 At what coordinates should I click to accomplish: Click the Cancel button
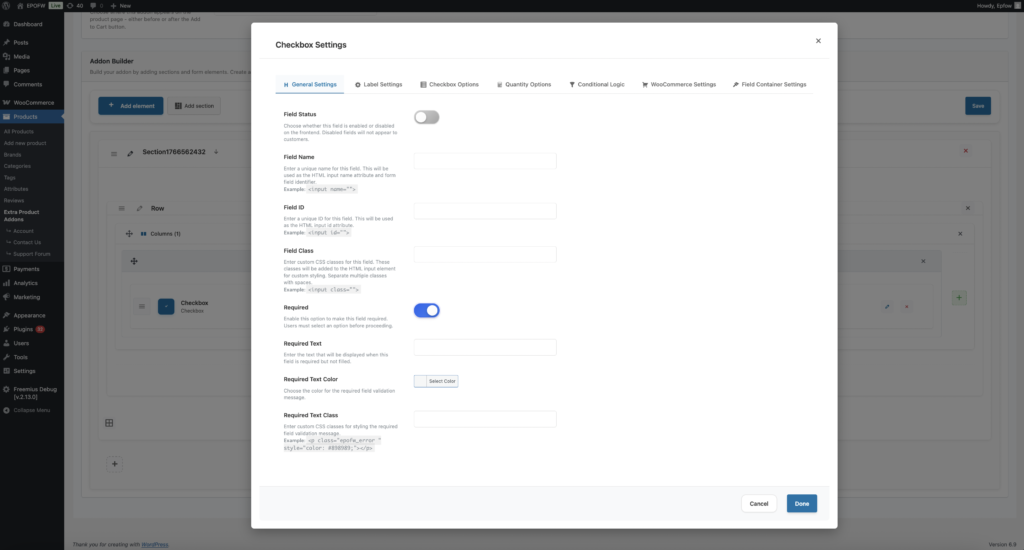click(x=759, y=503)
